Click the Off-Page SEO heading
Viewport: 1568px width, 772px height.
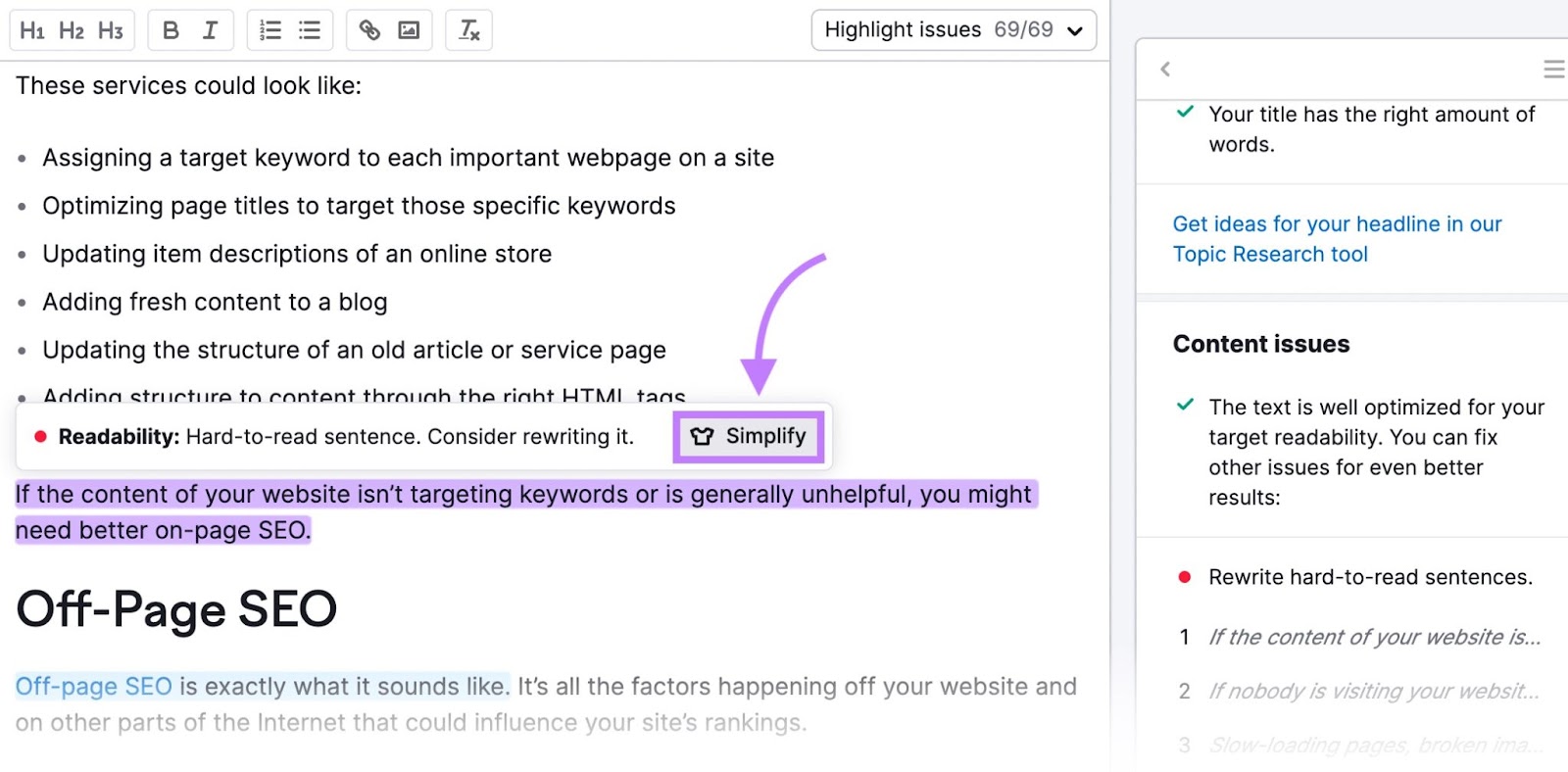(176, 609)
